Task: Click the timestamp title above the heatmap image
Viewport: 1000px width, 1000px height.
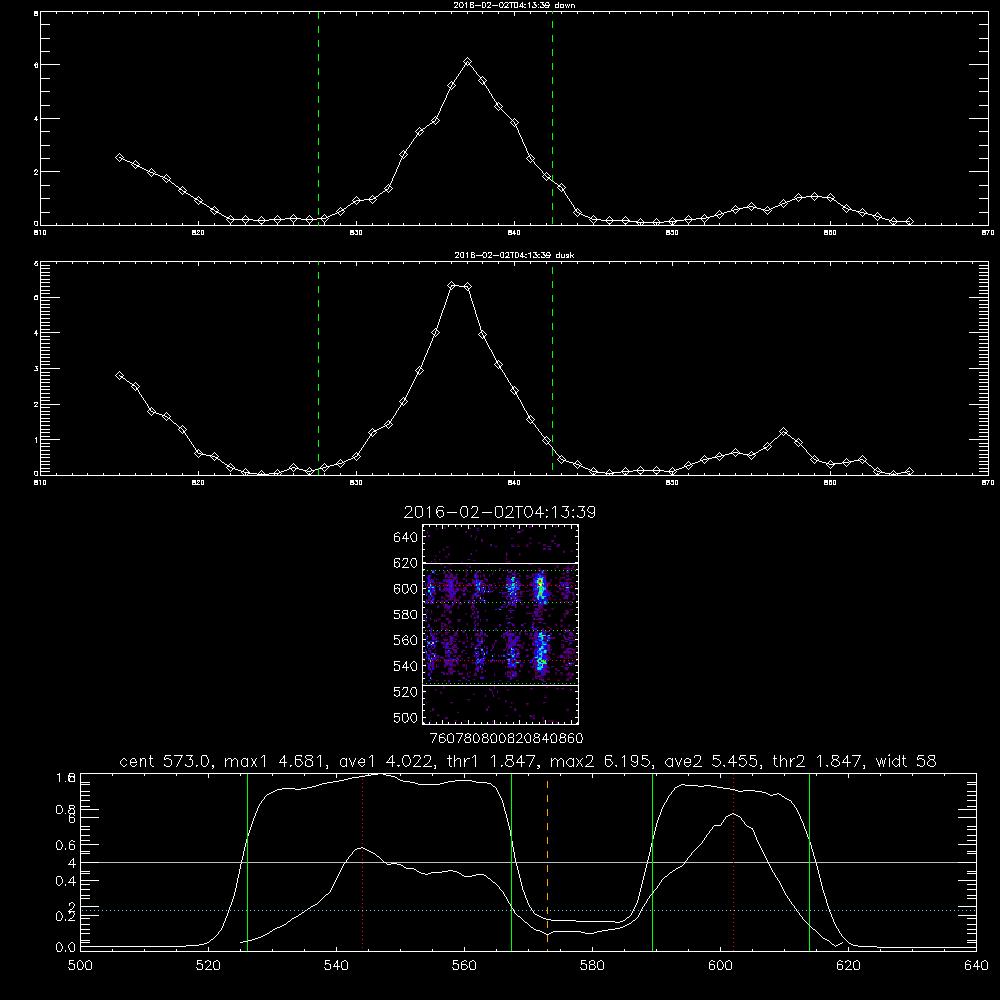Action: (x=499, y=512)
